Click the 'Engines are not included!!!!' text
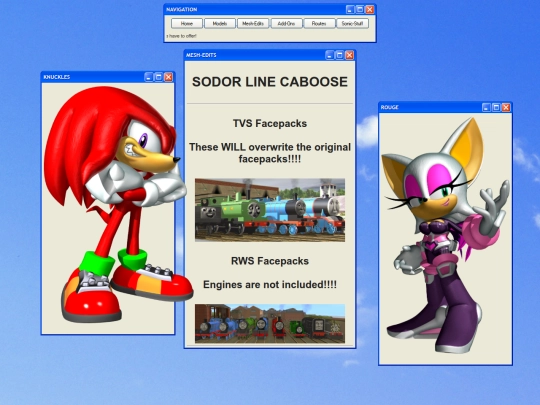This screenshot has width=540, height=405. click(x=270, y=284)
